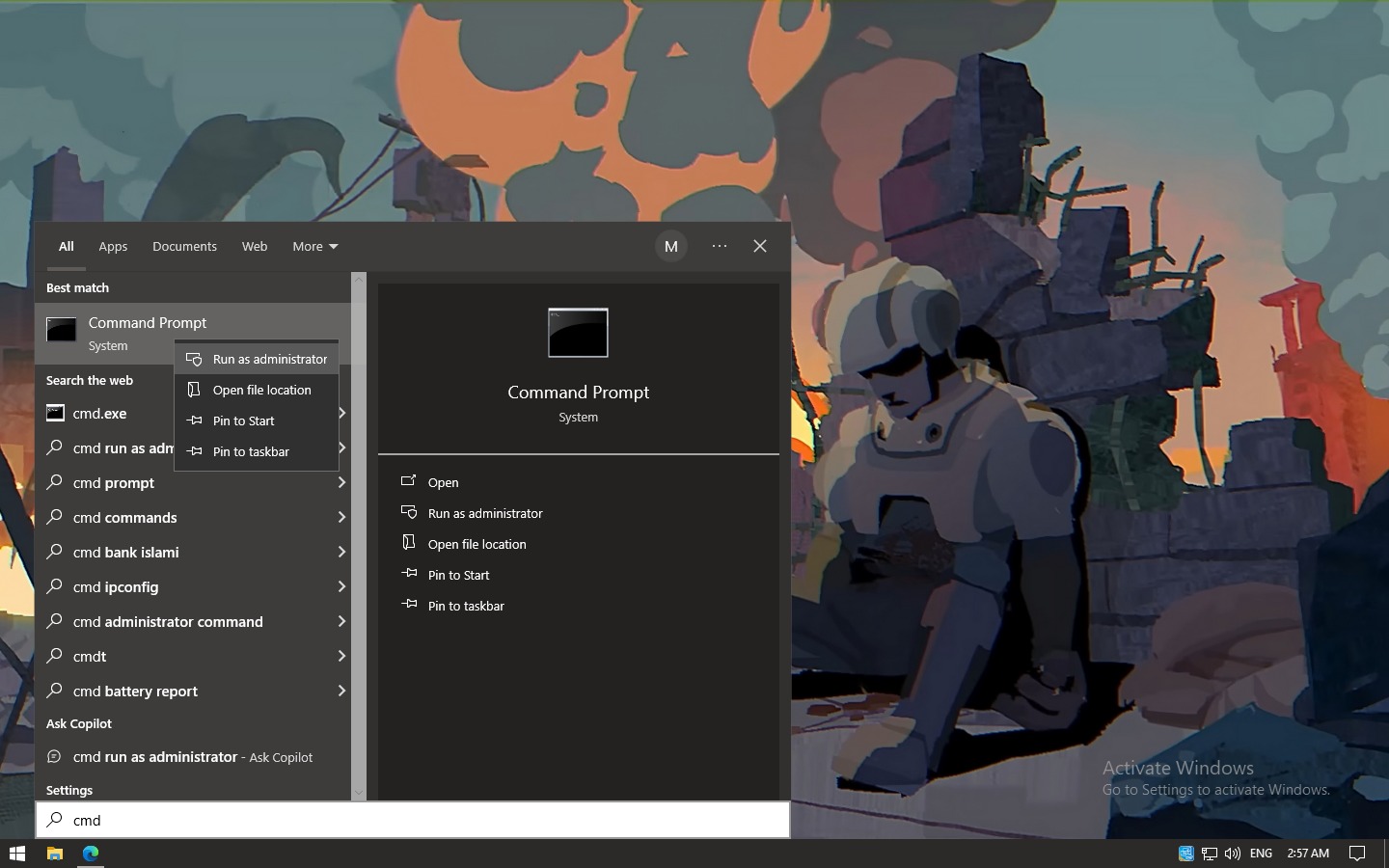This screenshot has height=868, width=1389.
Task: Click the large Command Prompt preview icon
Action: (578, 333)
